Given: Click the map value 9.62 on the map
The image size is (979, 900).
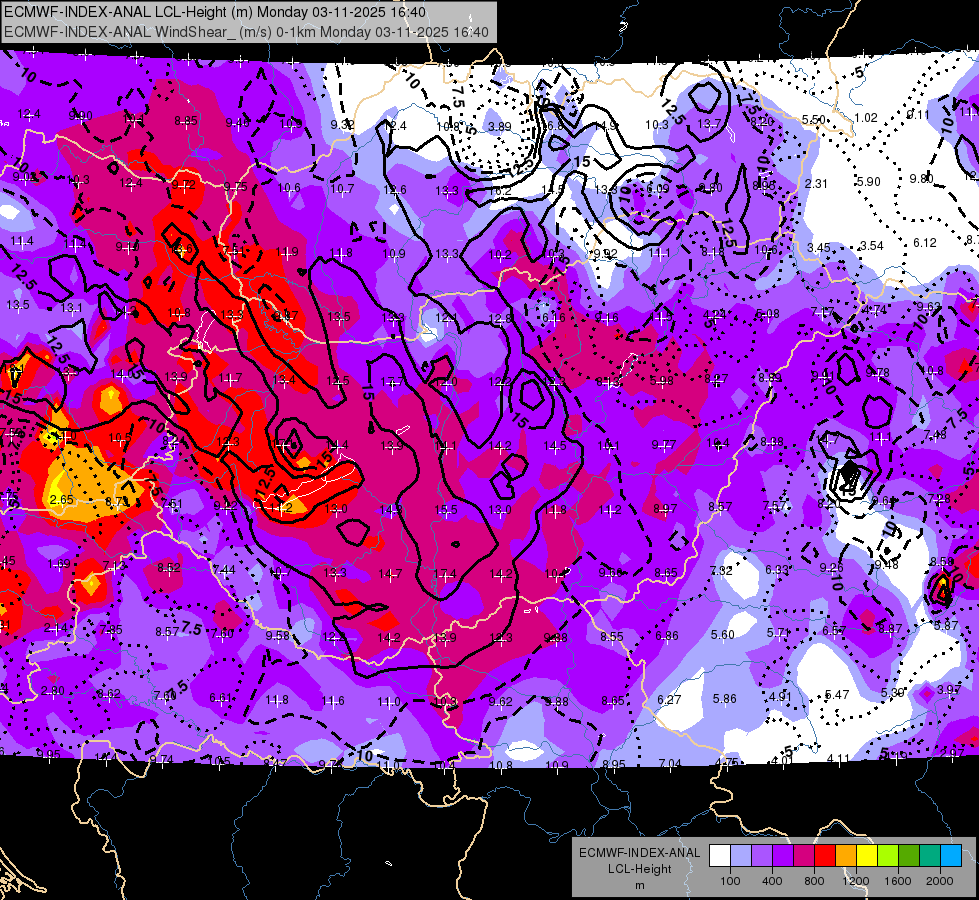Looking at the screenshot, I should 501,702.
